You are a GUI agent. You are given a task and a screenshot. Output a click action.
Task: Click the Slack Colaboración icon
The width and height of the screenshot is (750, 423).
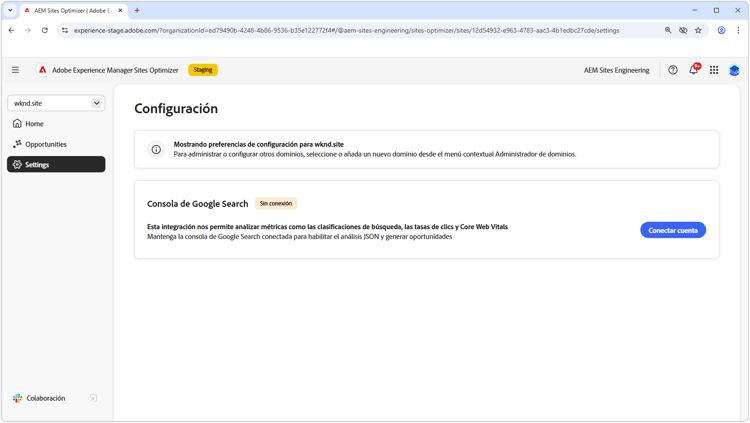tap(18, 398)
